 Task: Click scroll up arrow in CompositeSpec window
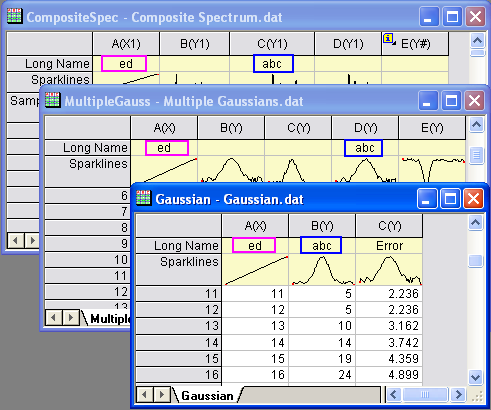click(x=477, y=41)
